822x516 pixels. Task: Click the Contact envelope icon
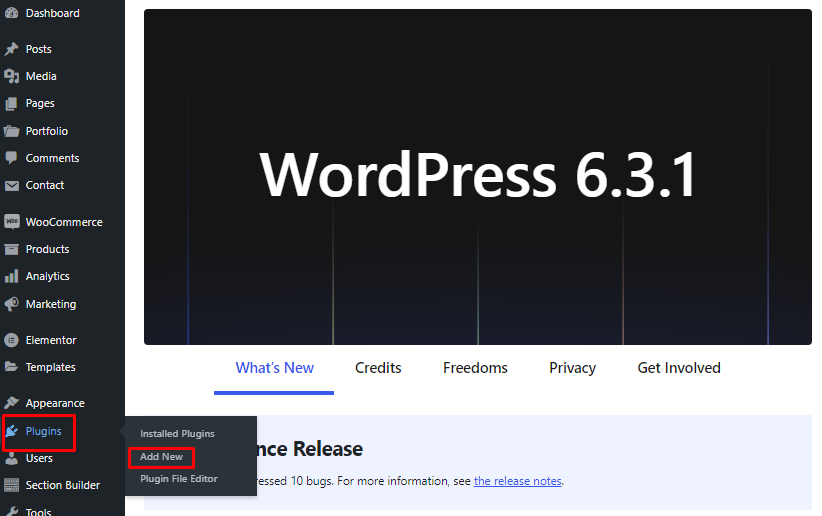click(x=12, y=185)
